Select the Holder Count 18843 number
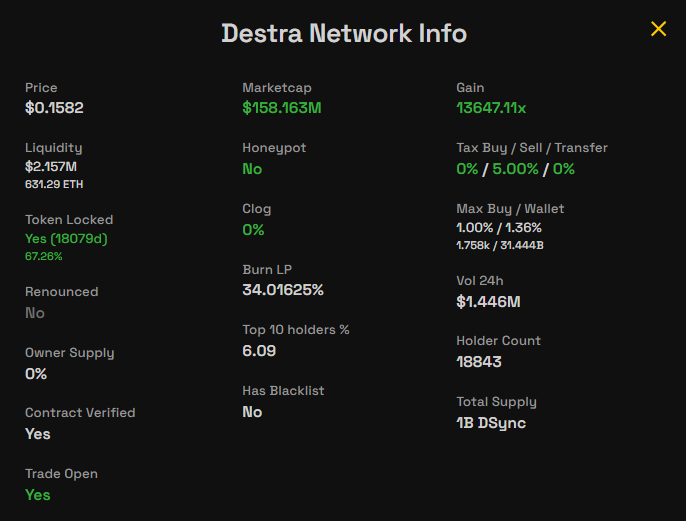The width and height of the screenshot is (686, 521). (479, 362)
